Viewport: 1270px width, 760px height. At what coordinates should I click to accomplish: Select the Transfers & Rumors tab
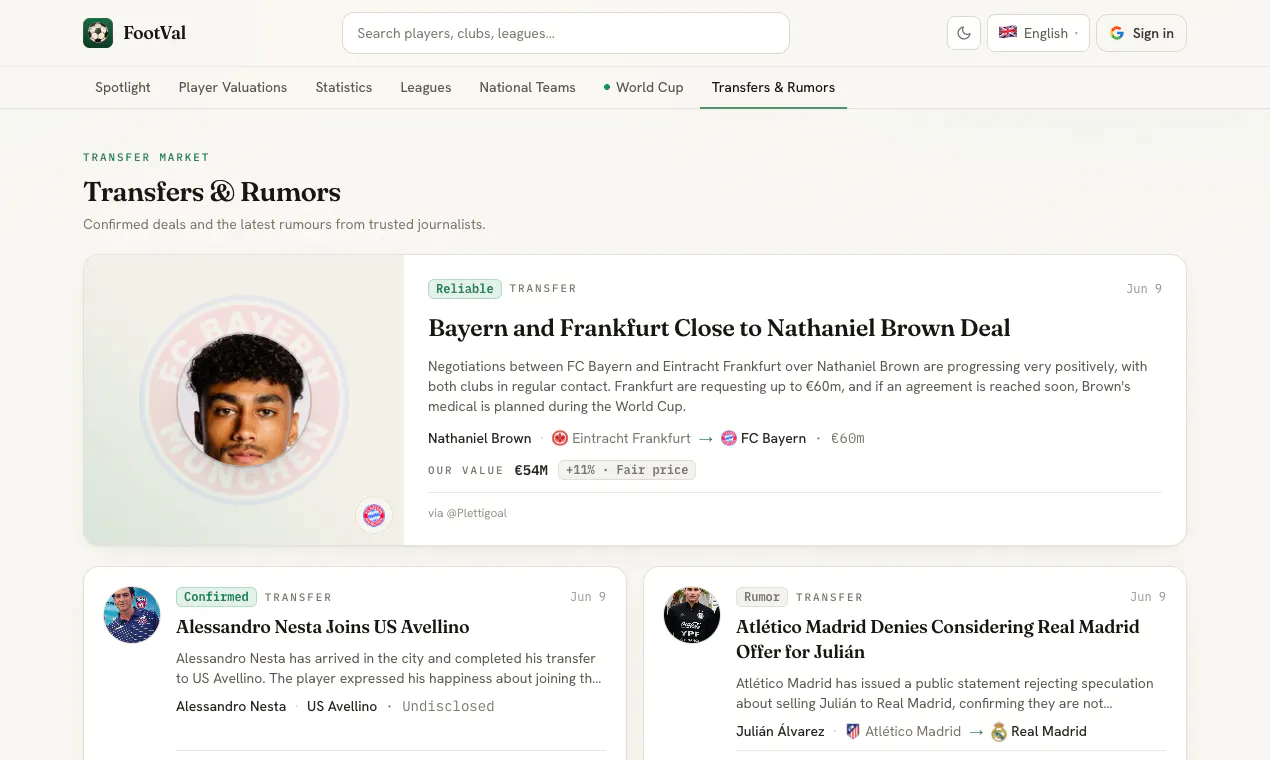coord(773,87)
